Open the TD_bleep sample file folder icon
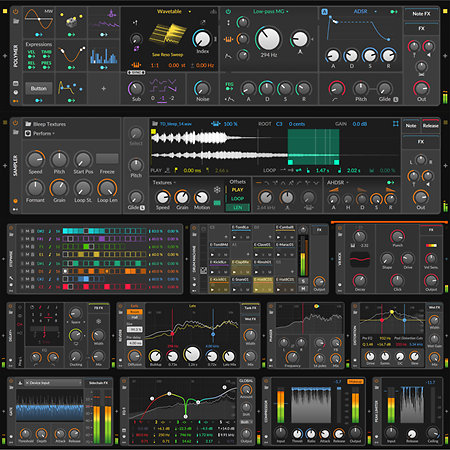The width and height of the screenshot is (450, 450). (155, 124)
